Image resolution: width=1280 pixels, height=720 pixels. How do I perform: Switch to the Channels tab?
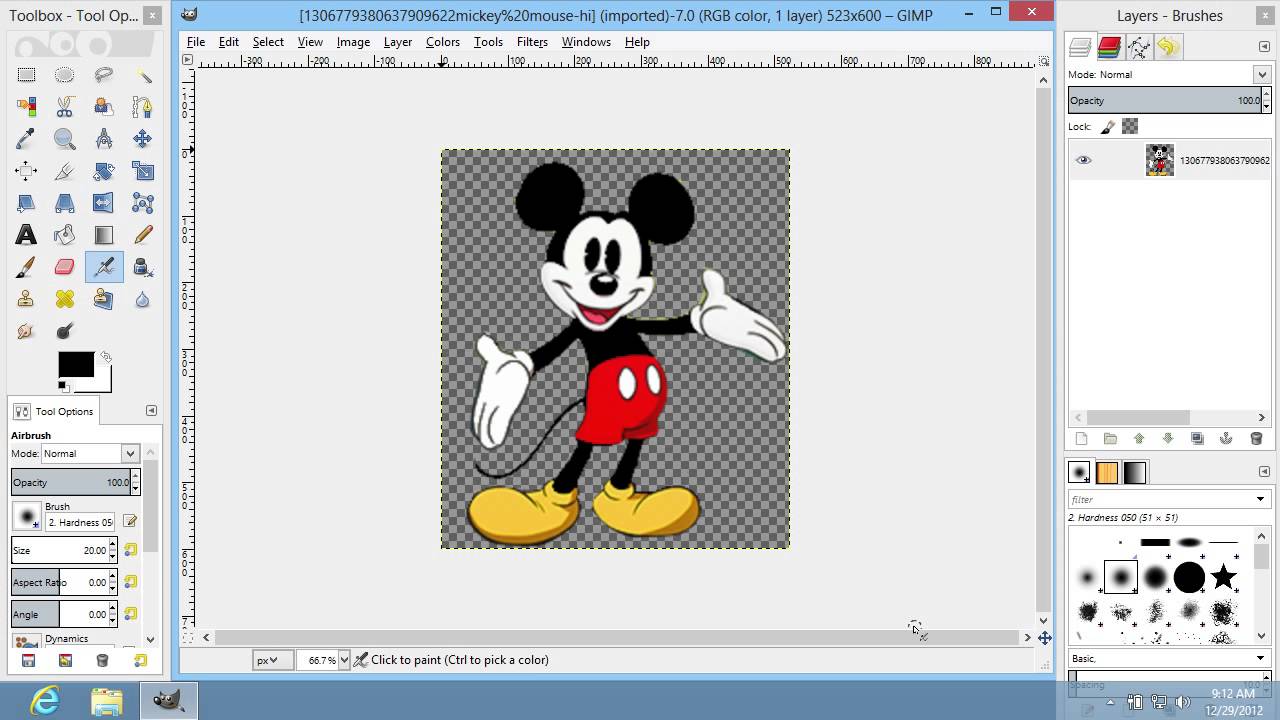click(x=1109, y=46)
